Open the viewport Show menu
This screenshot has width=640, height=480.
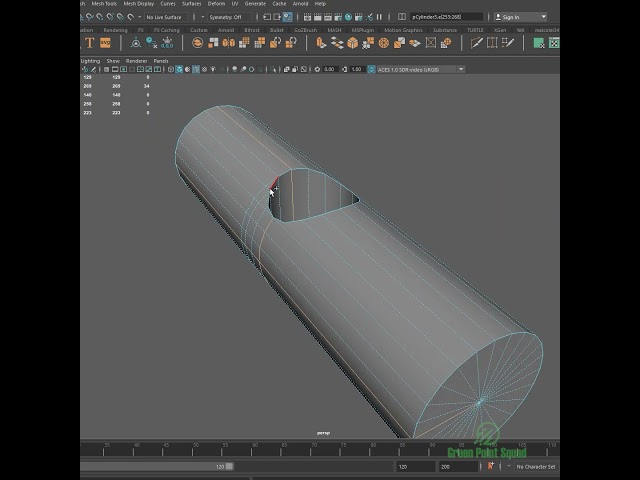point(113,61)
